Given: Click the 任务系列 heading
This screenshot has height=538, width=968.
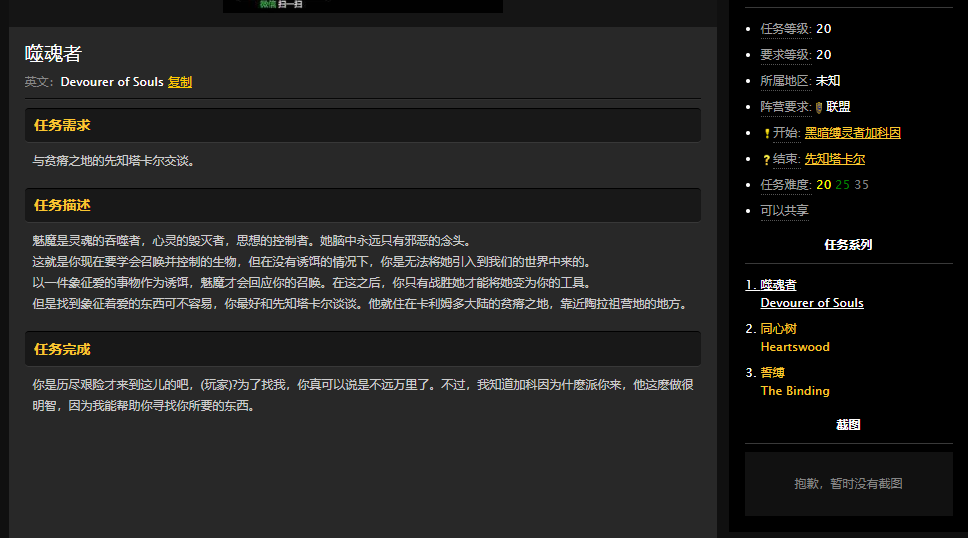Looking at the screenshot, I should tap(848, 245).
